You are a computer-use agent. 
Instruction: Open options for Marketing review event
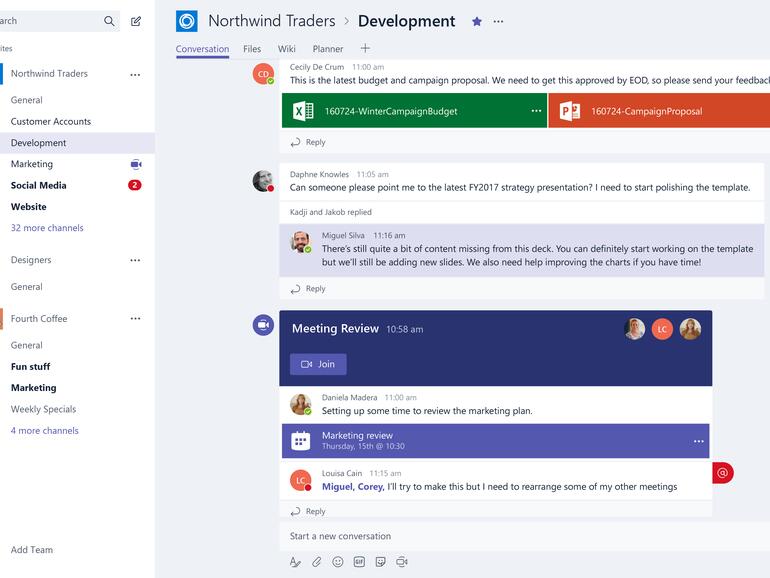pyautogui.click(x=699, y=441)
